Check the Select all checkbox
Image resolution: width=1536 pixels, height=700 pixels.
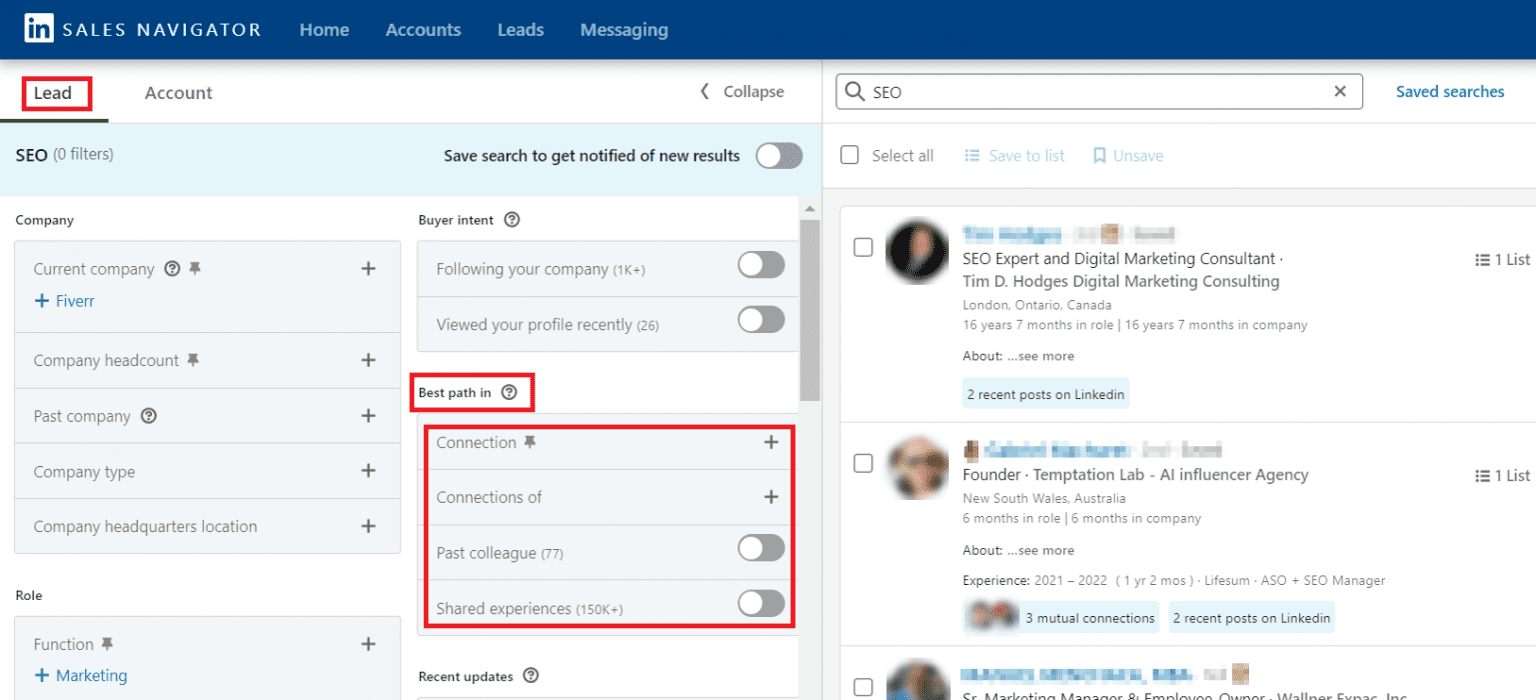(849, 155)
